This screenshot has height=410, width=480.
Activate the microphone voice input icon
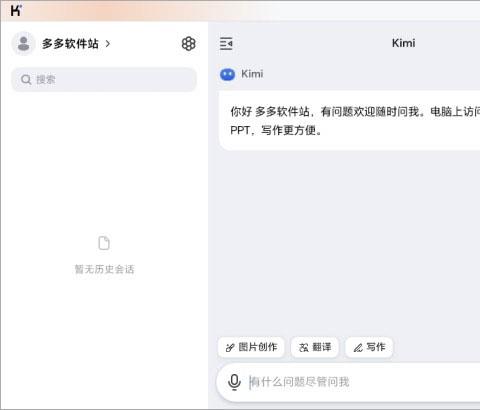(234, 382)
